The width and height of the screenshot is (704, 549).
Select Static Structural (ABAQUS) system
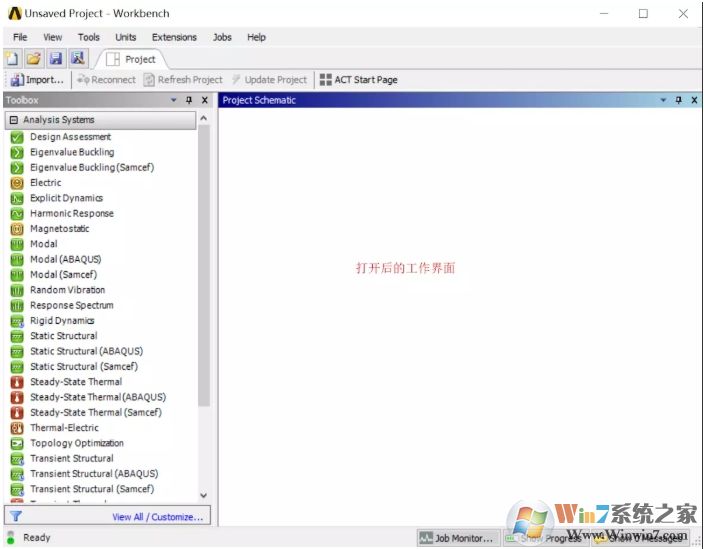coord(86,351)
